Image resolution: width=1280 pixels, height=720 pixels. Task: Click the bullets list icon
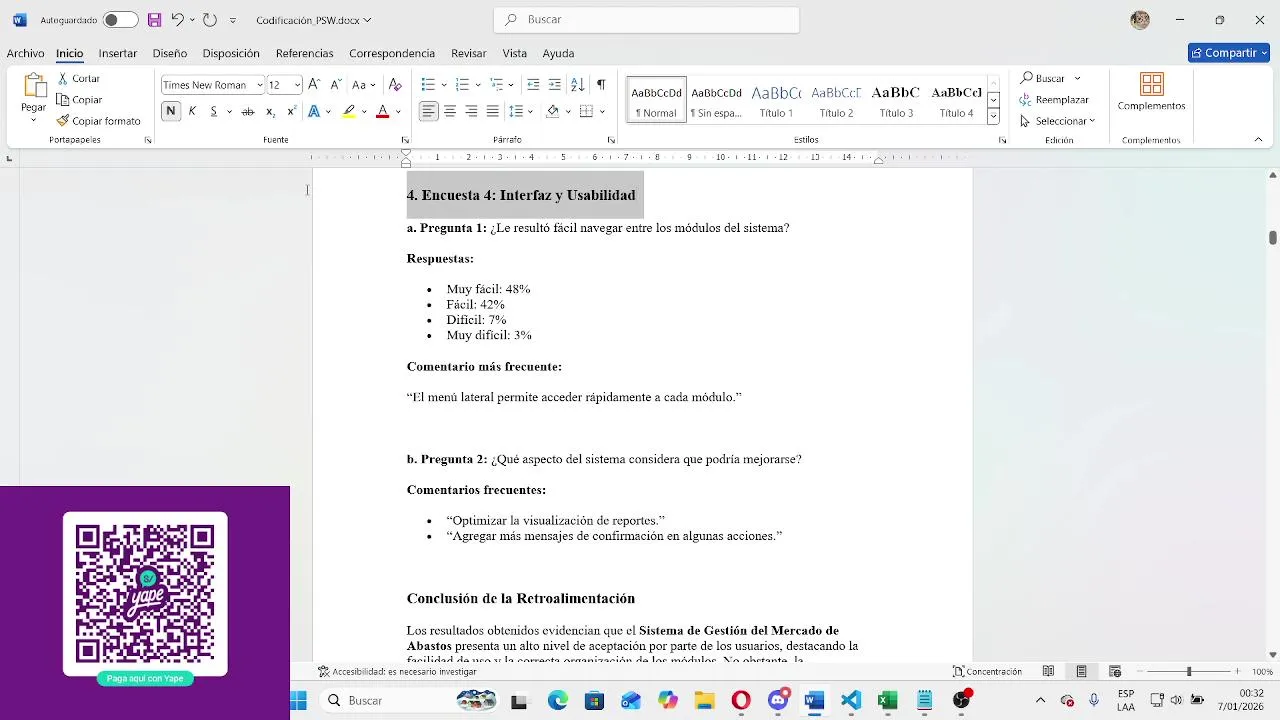pos(428,85)
